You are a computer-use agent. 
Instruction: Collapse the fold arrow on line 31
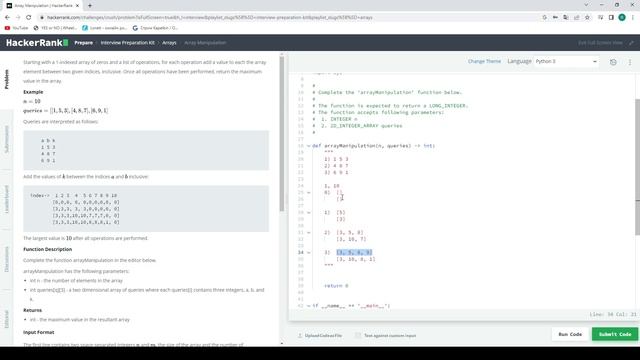309,232
